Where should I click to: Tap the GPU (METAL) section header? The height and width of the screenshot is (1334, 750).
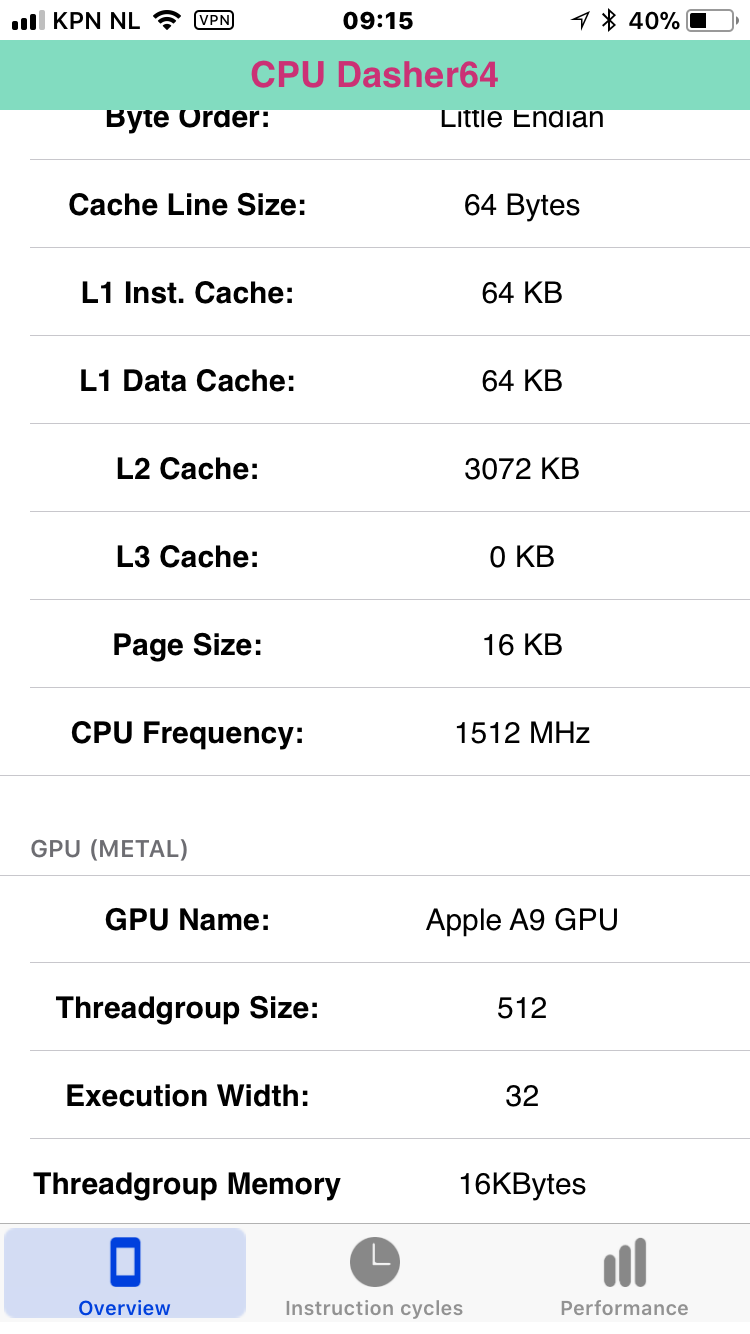(x=110, y=849)
